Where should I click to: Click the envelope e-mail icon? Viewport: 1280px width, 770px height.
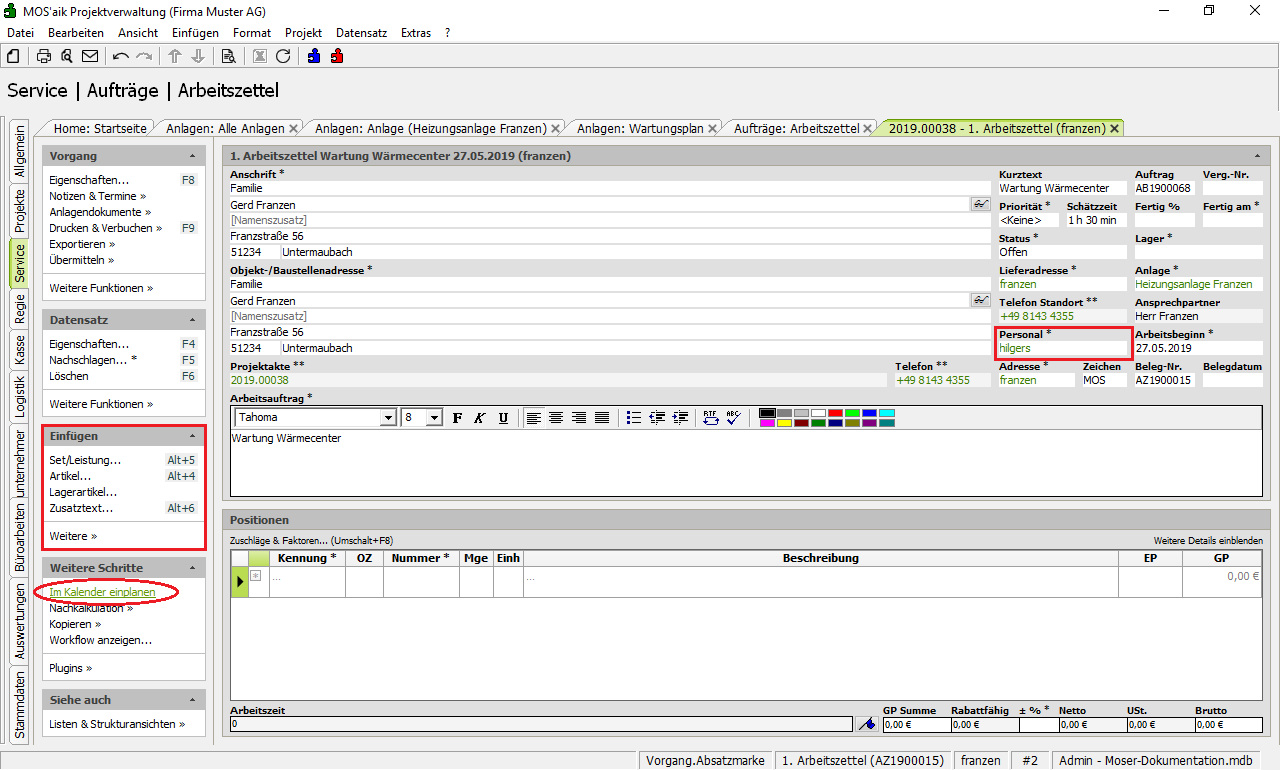click(90, 56)
